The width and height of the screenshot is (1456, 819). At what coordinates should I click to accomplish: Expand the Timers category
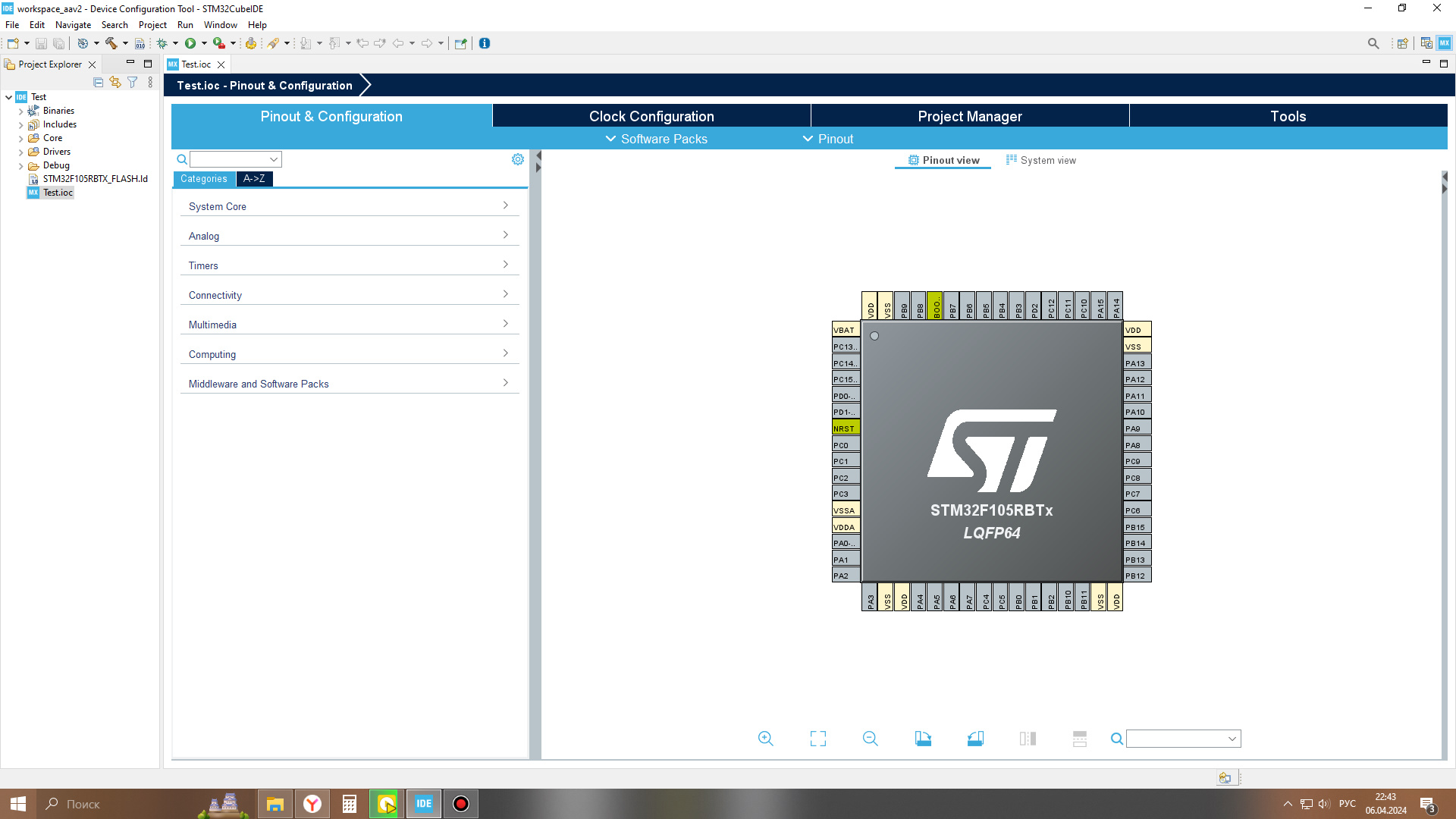(350, 265)
